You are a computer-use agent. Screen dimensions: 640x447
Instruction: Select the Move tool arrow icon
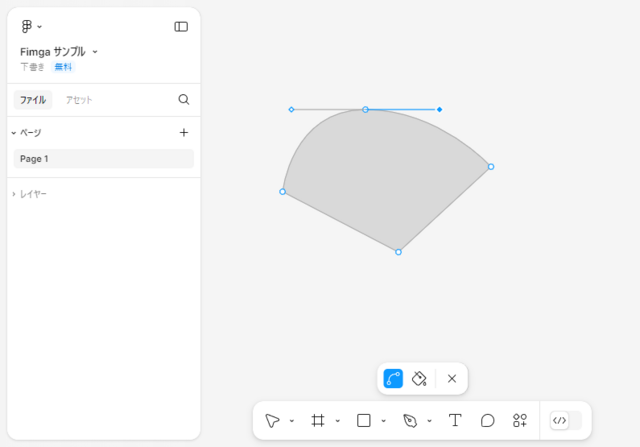(272, 420)
